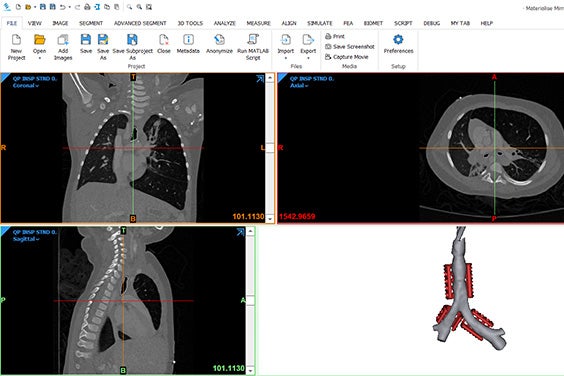This screenshot has height=376, width=564.
Task: Click the quick access open folder icon
Action: pos(28,7)
